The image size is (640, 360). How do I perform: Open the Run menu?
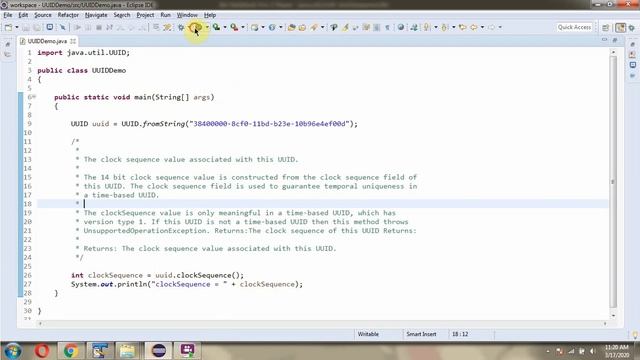165,15
